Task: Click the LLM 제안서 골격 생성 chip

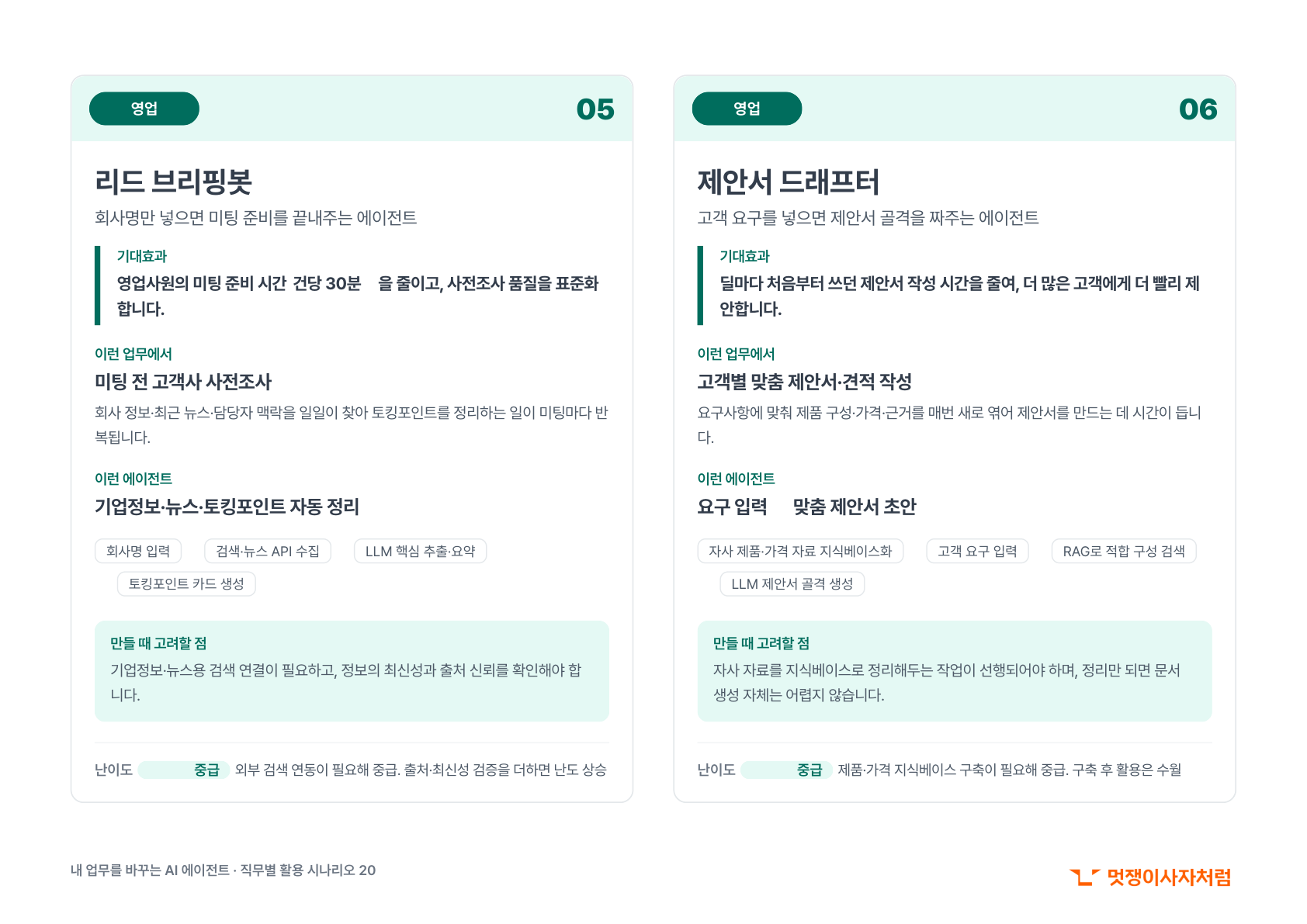Action: click(x=792, y=583)
